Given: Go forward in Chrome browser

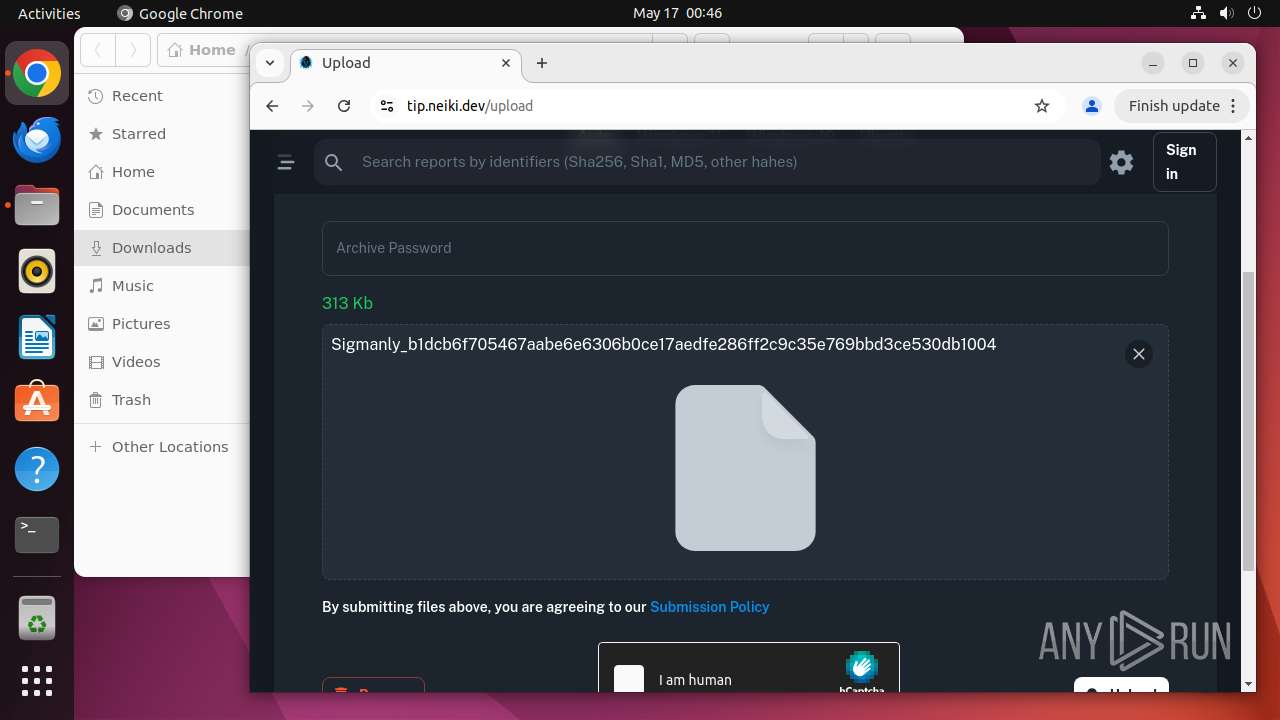Looking at the screenshot, I should click(x=308, y=106).
